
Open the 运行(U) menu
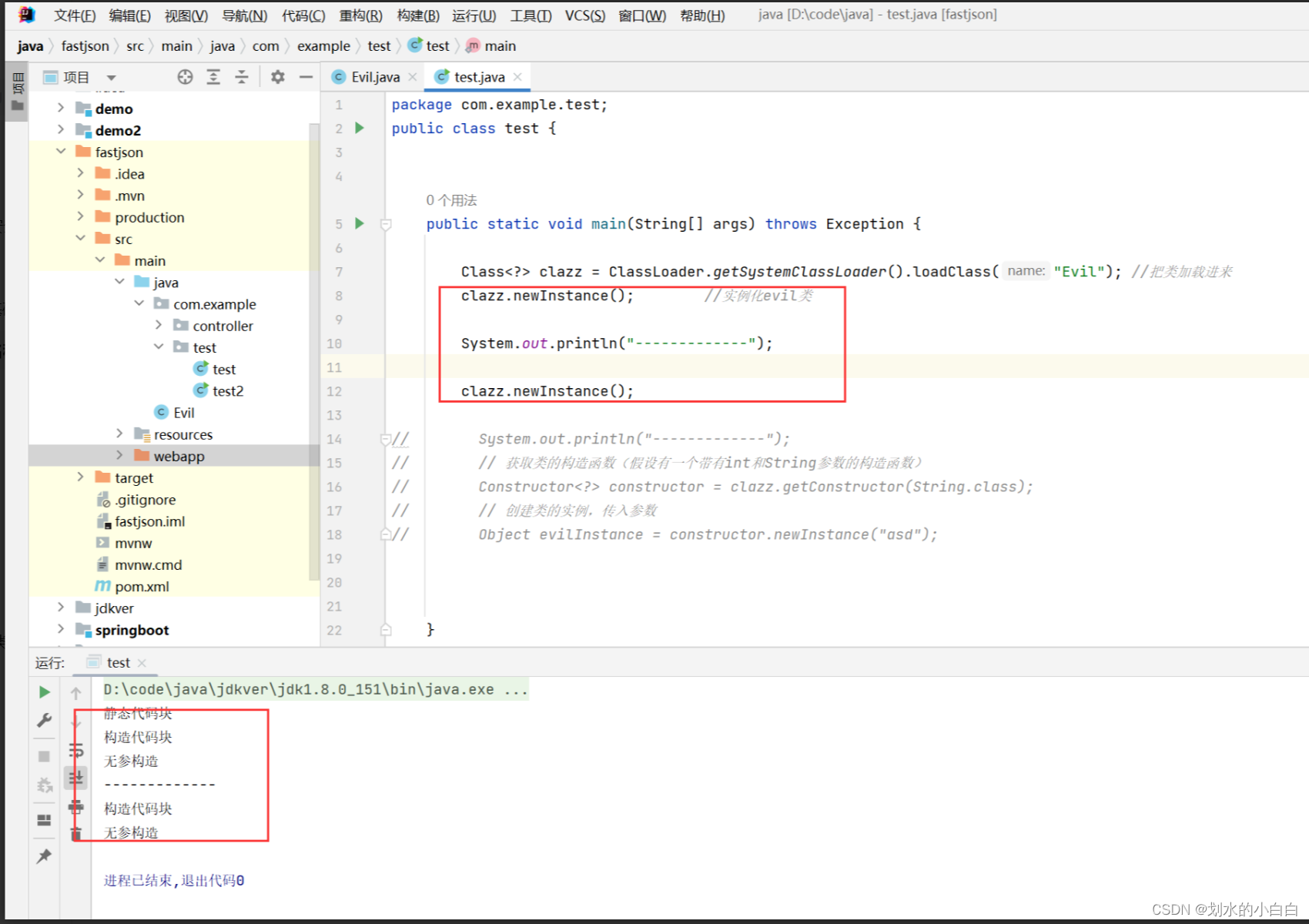tap(474, 15)
